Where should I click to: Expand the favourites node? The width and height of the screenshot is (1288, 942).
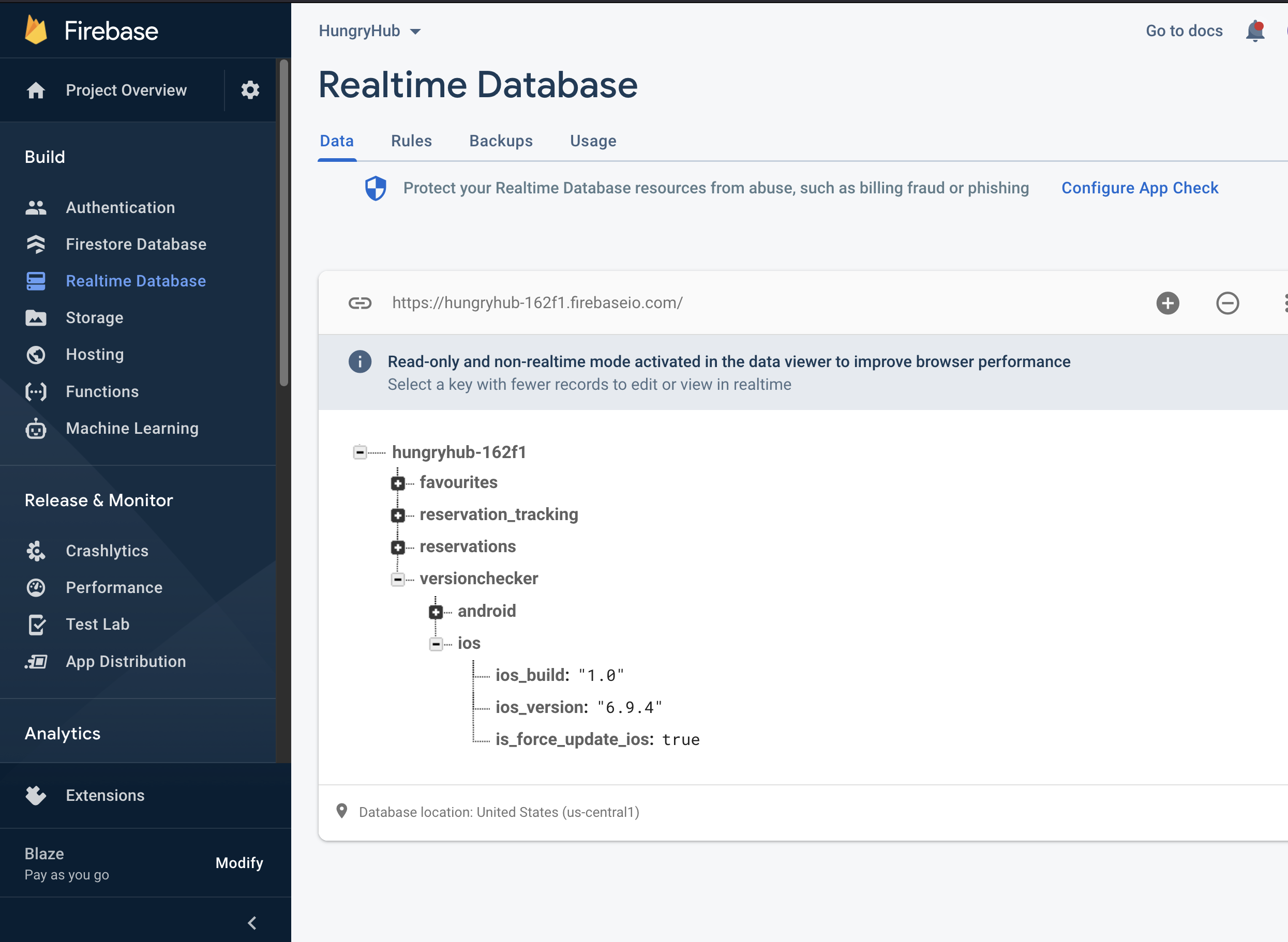click(398, 483)
